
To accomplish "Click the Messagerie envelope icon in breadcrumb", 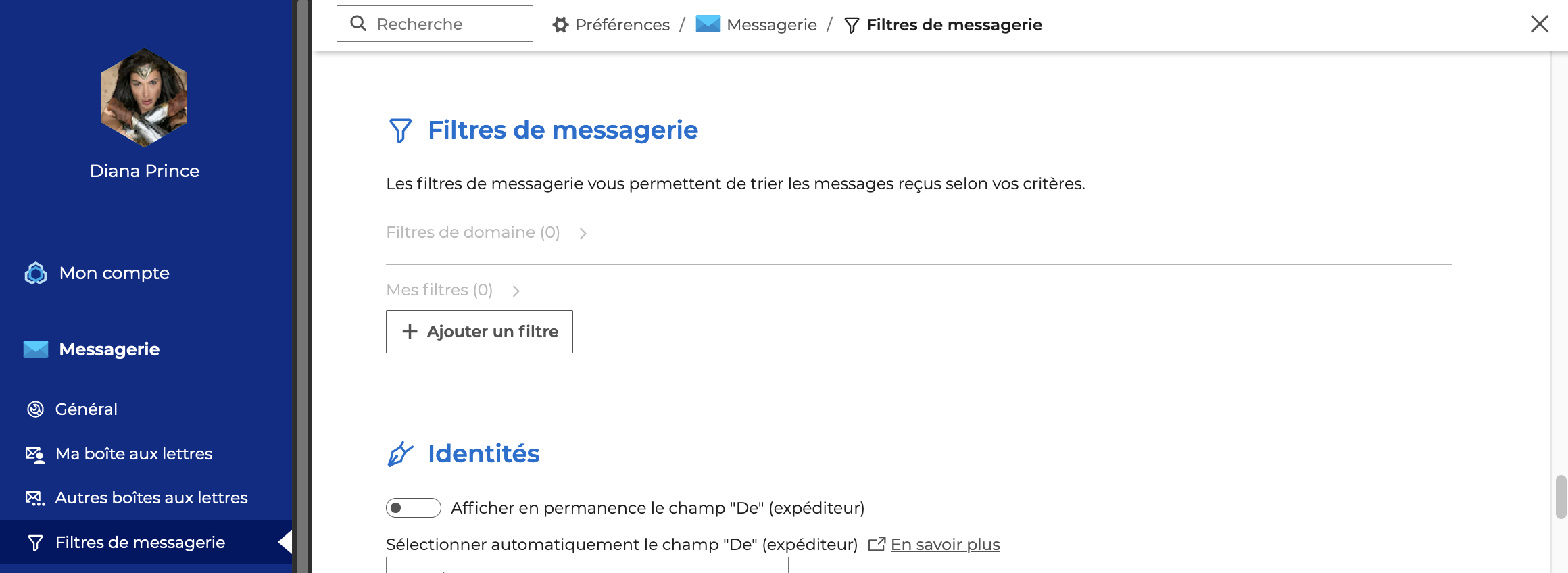I will point(708,24).
